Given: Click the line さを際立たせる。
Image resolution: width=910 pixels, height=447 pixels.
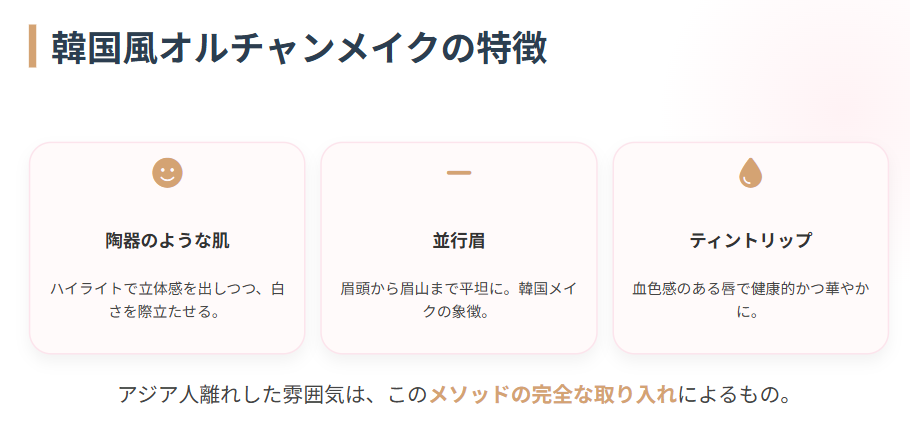Looking at the screenshot, I should pos(167,311).
